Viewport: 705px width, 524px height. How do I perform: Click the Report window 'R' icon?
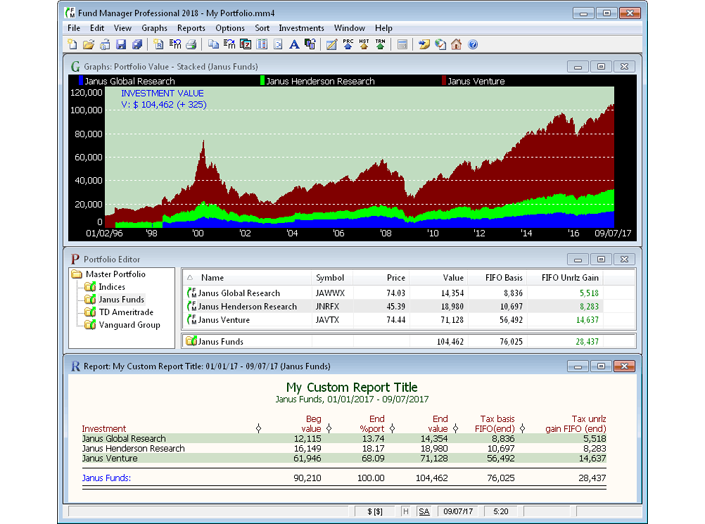76,366
